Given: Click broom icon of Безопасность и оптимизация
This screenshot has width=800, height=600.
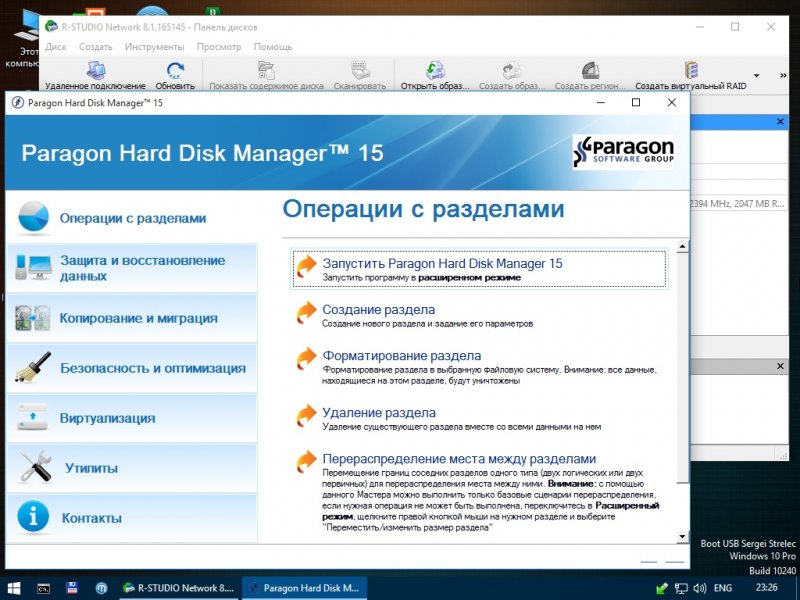Looking at the screenshot, I should click(x=33, y=367).
